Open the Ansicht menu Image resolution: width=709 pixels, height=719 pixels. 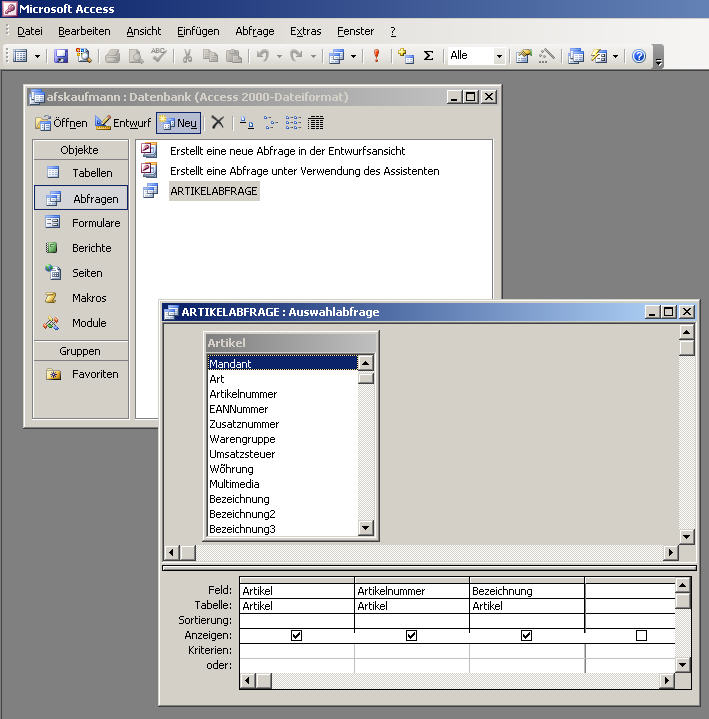tap(144, 31)
